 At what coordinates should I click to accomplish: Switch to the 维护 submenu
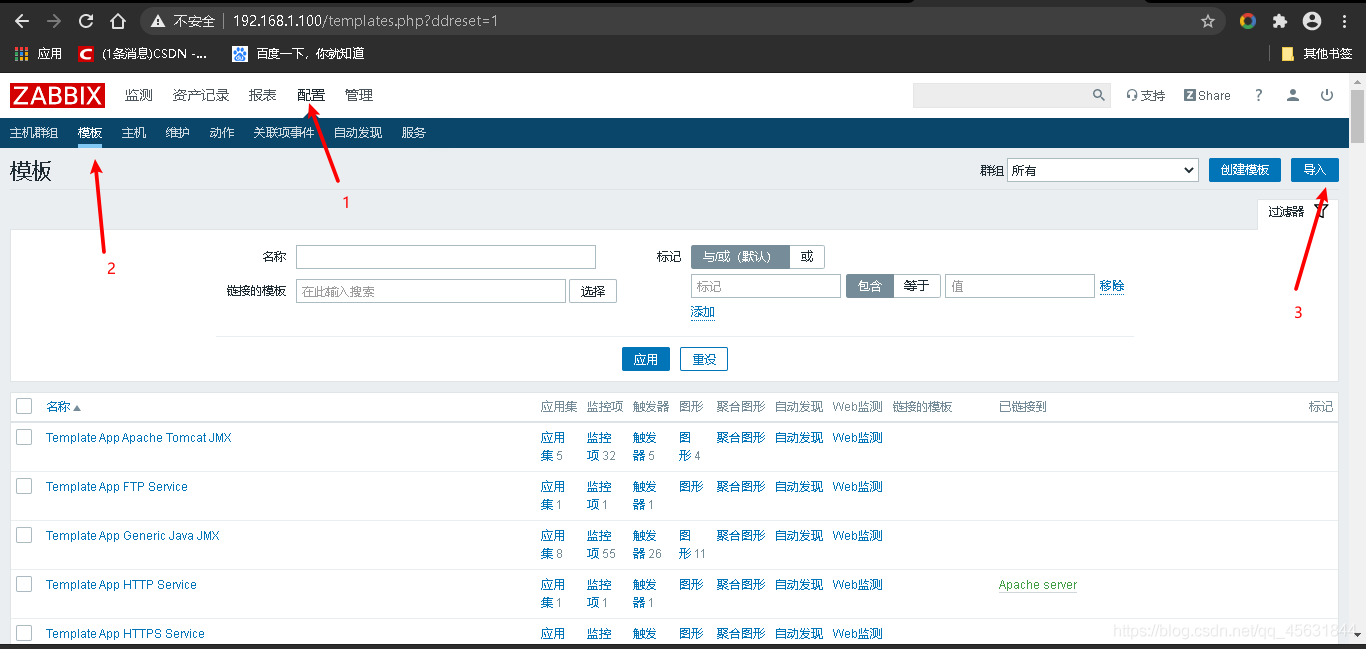pos(178,132)
